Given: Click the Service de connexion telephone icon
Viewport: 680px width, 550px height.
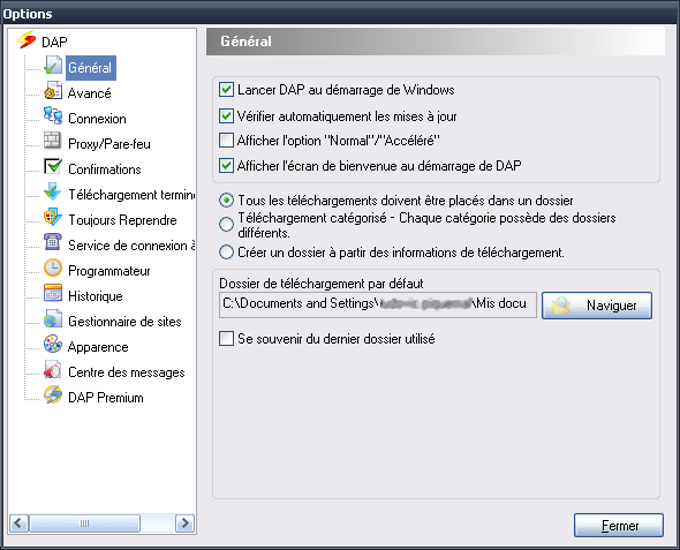Looking at the screenshot, I should coord(52,242).
